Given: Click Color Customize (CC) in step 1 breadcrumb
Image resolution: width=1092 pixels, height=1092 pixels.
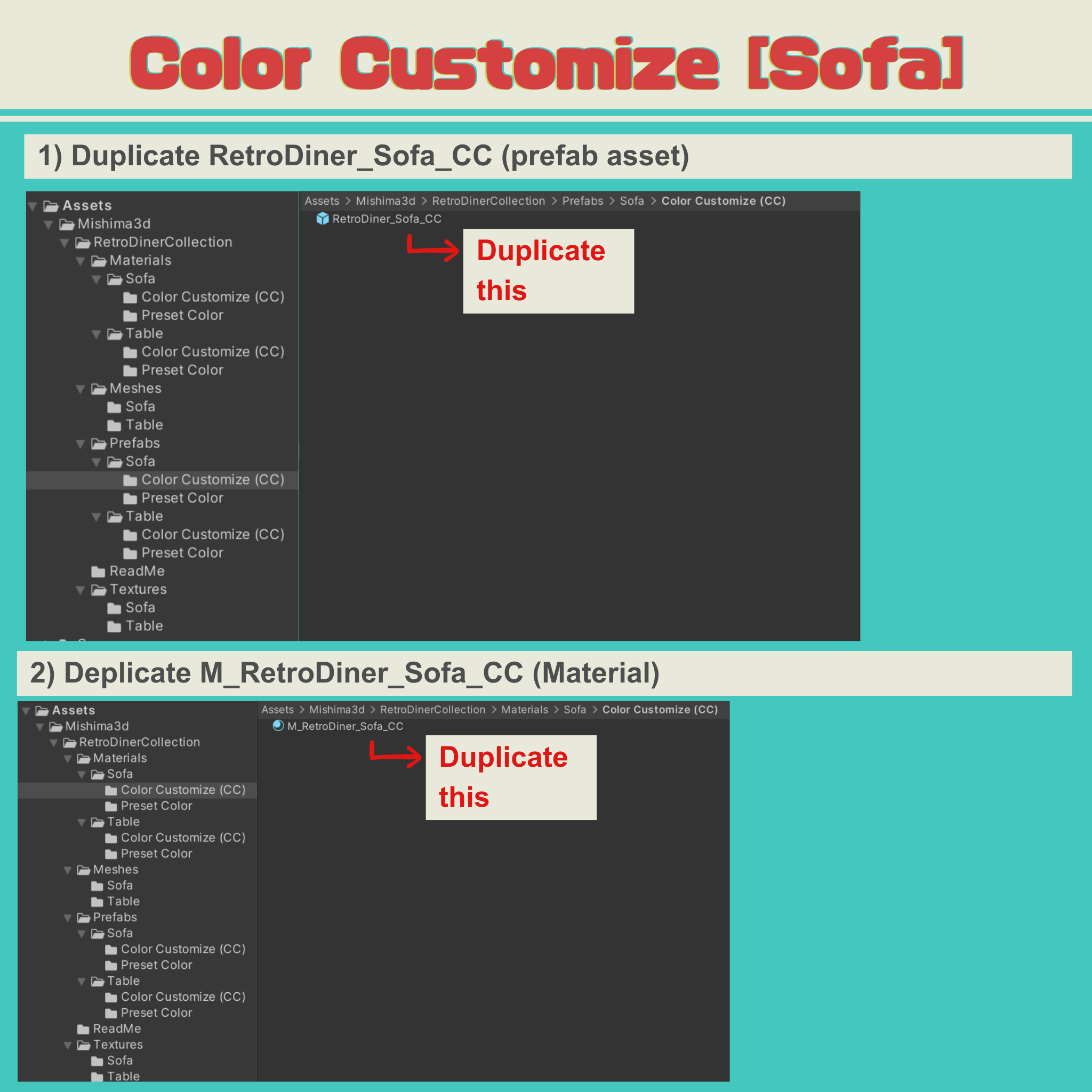Looking at the screenshot, I should 724,201.
